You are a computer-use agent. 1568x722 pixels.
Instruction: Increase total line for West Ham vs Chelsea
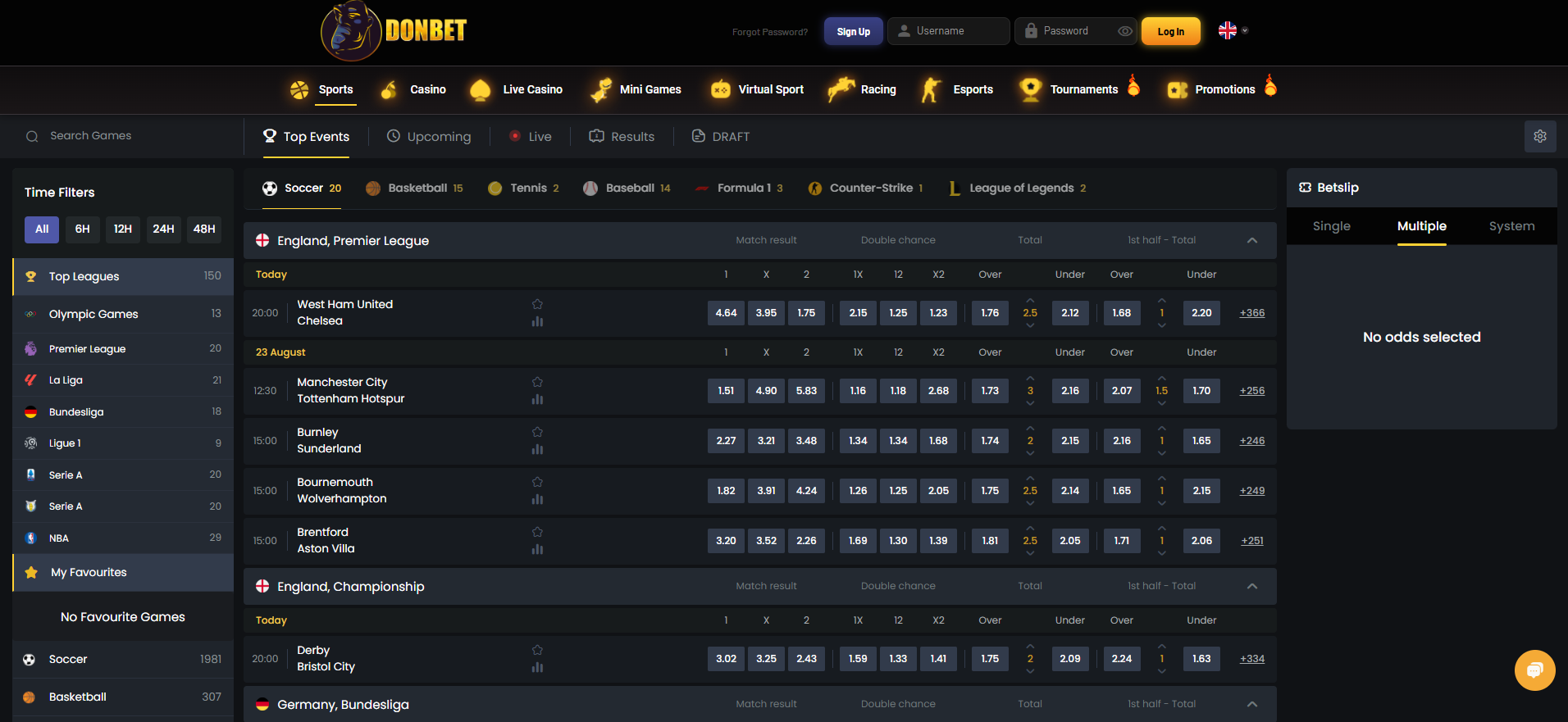tap(1030, 301)
